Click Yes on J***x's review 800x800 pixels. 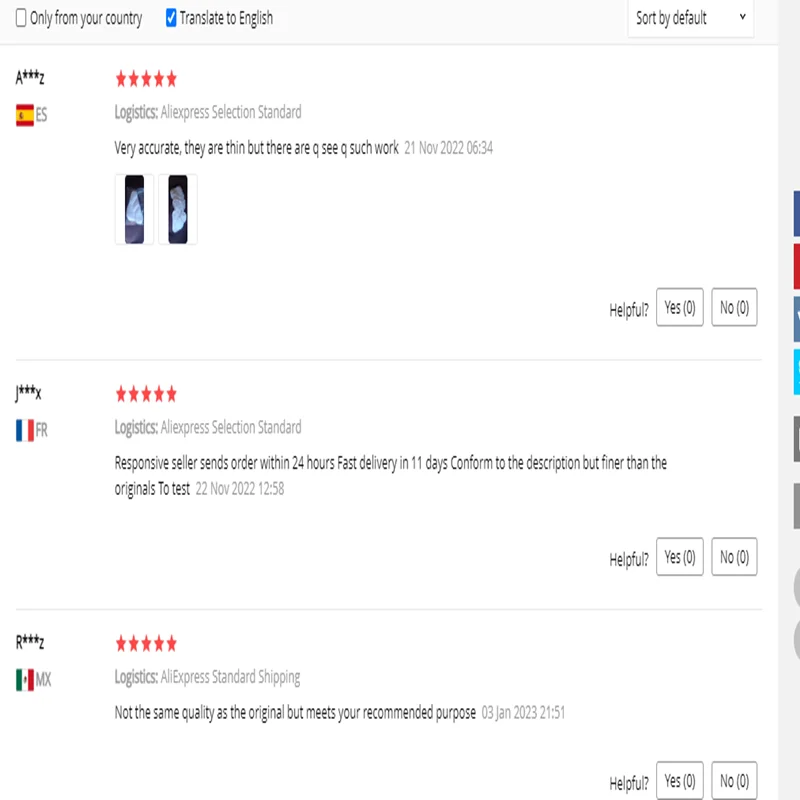pyautogui.click(x=680, y=557)
